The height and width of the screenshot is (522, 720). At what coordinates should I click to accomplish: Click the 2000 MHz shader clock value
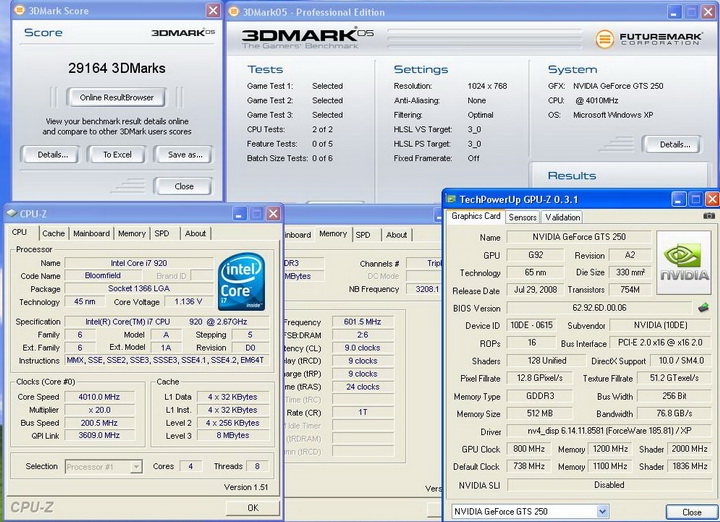[x=689, y=449]
